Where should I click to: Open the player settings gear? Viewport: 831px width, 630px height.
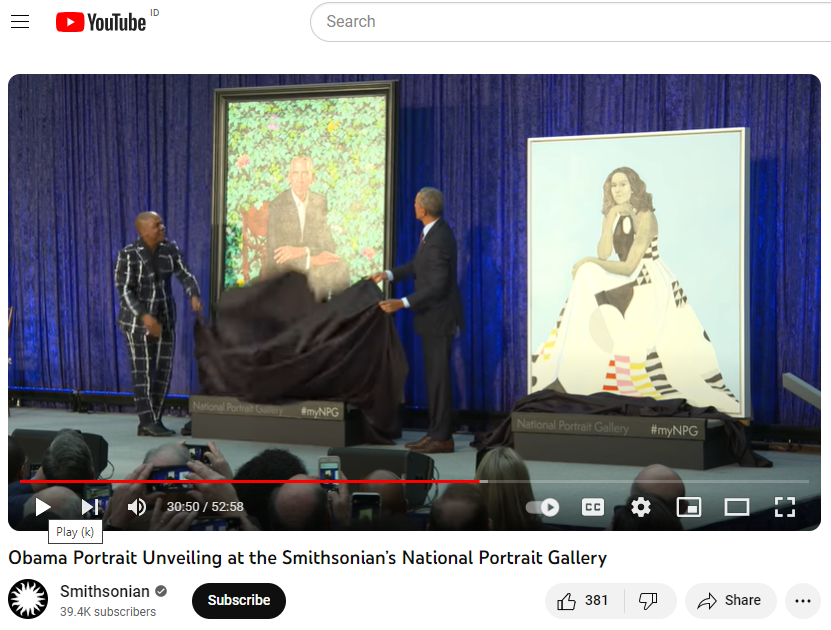point(641,507)
